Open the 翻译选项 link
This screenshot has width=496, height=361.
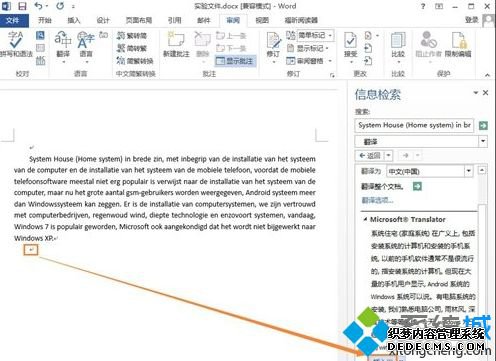point(377,200)
